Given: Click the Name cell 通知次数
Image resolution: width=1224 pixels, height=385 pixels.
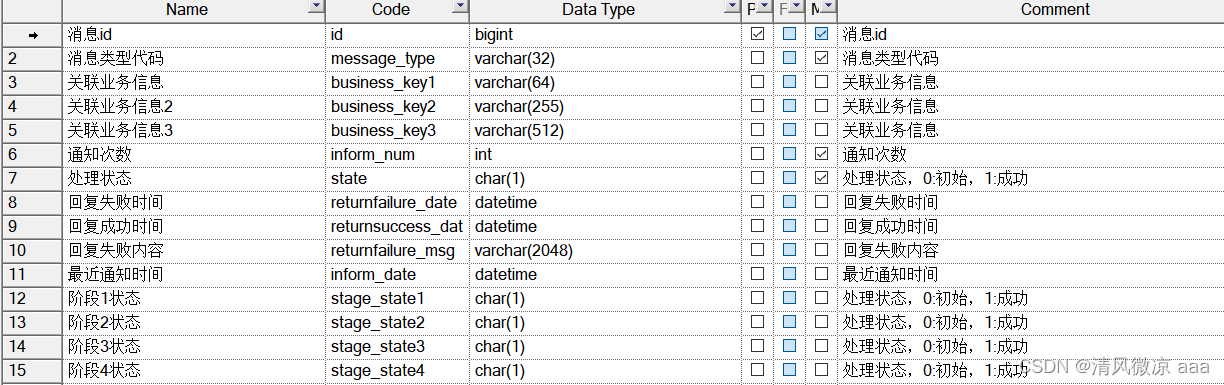Looking at the screenshot, I should coord(194,154).
